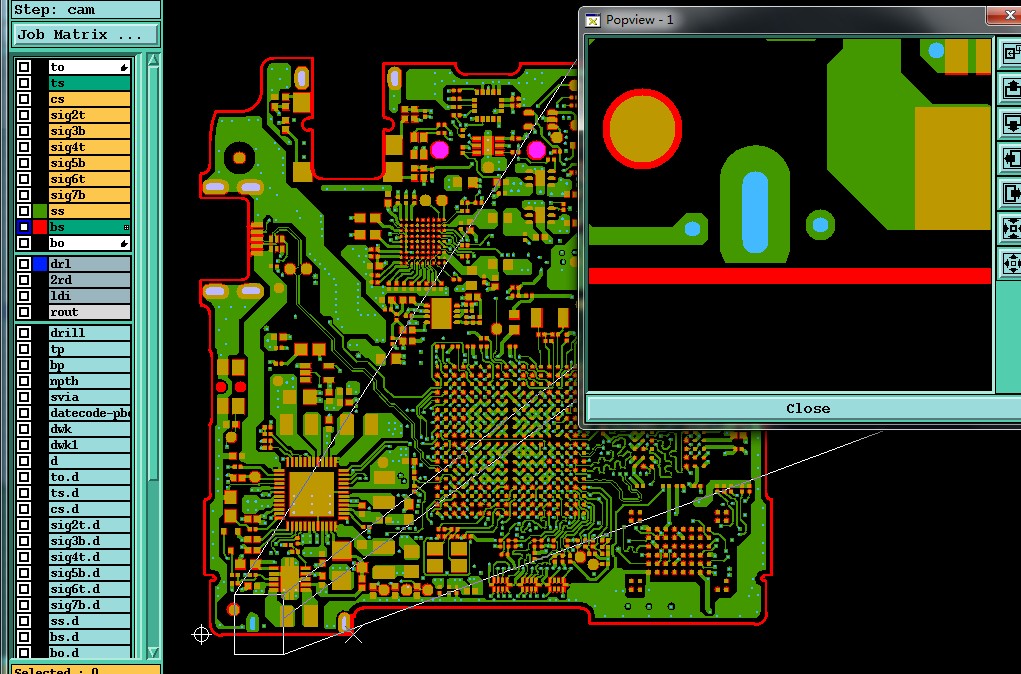Check the box beside layer 'npth'

coord(24,381)
